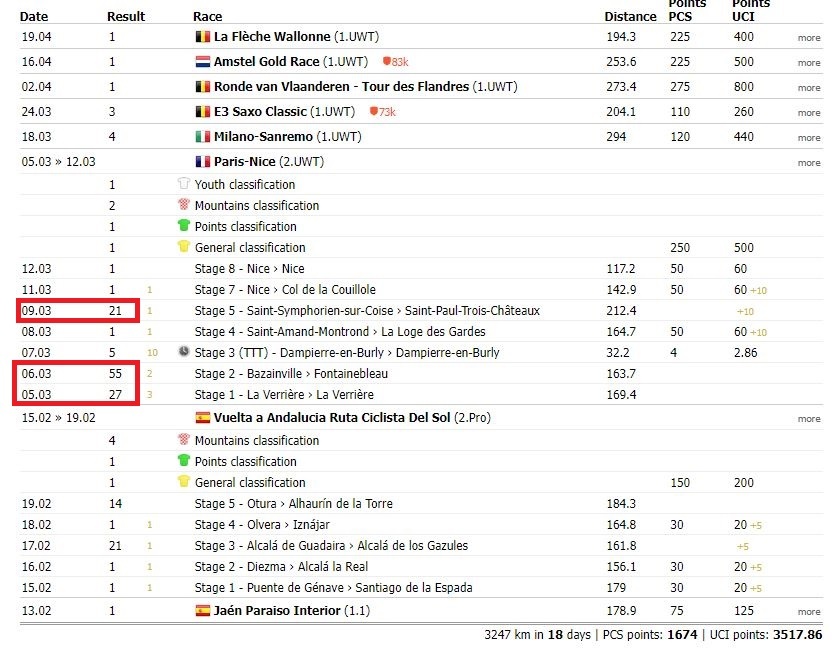837x648 pixels.
Task: Open Vuelta a Andalucia Points classification
Action: point(246,462)
